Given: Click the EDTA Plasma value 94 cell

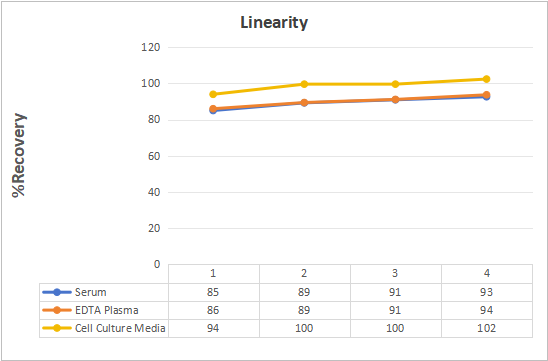Looking at the screenshot, I should coord(487,310).
